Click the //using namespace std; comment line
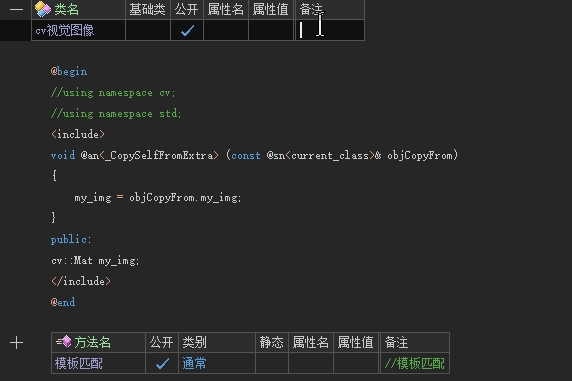 point(116,113)
